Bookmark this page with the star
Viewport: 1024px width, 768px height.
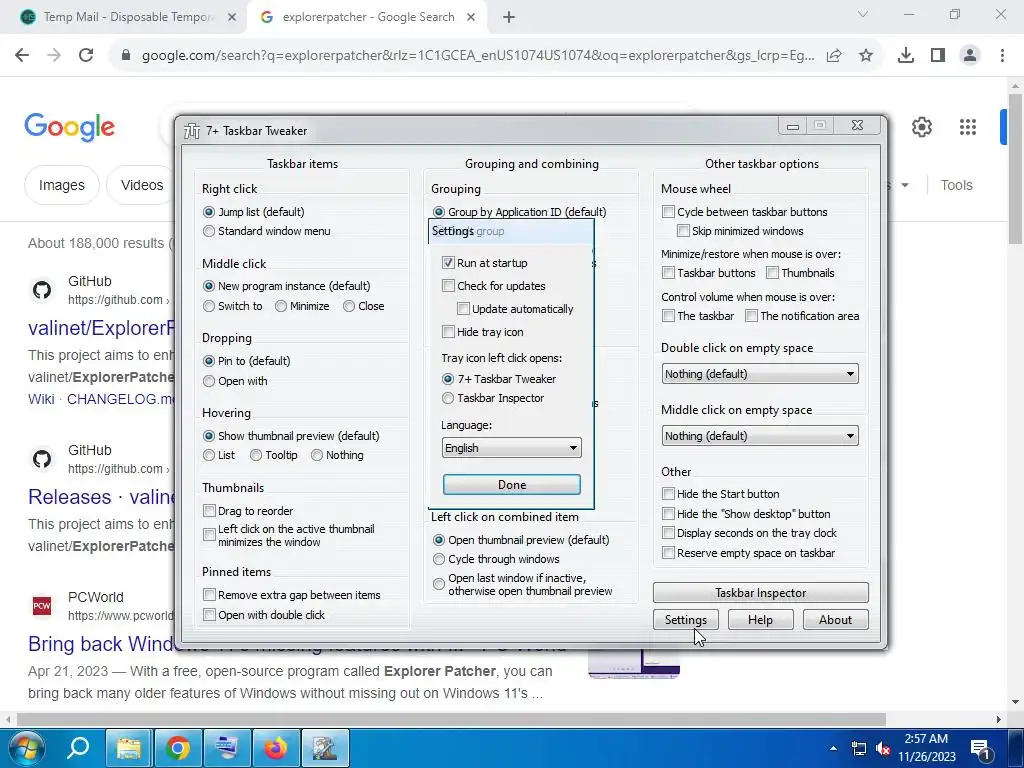pos(866,56)
